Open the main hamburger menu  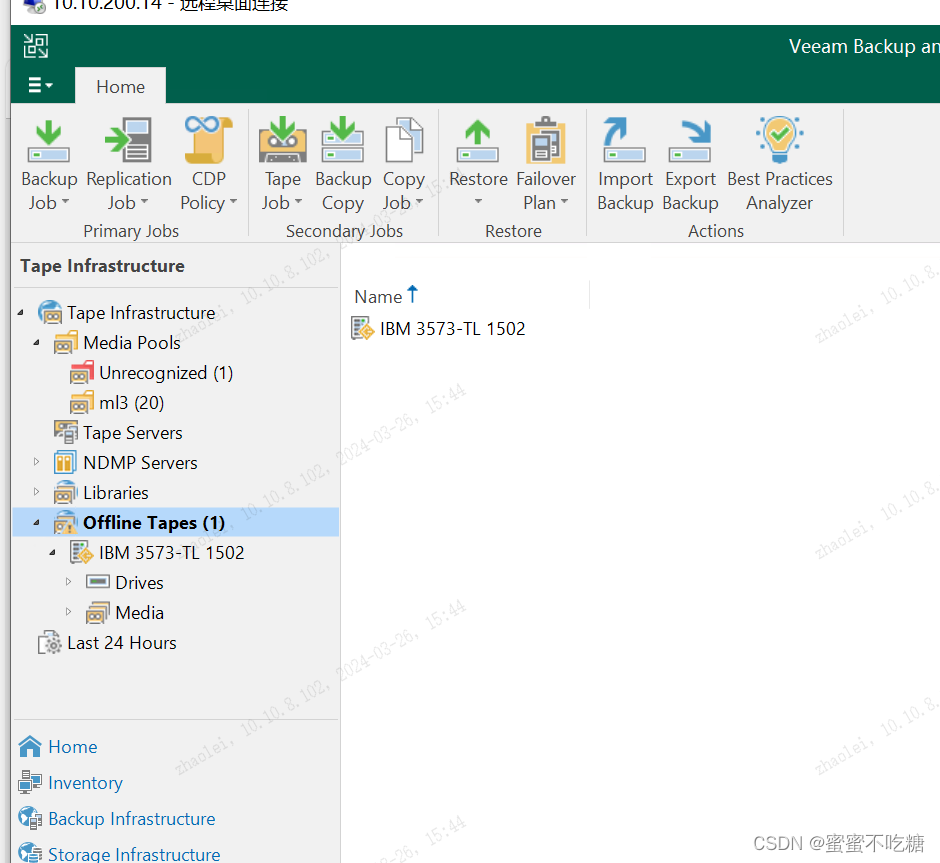click(x=40, y=85)
